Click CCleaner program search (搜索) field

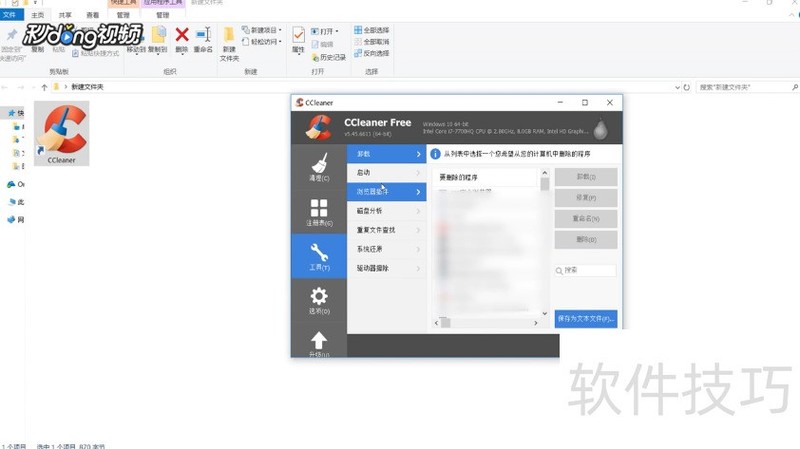[586, 270]
